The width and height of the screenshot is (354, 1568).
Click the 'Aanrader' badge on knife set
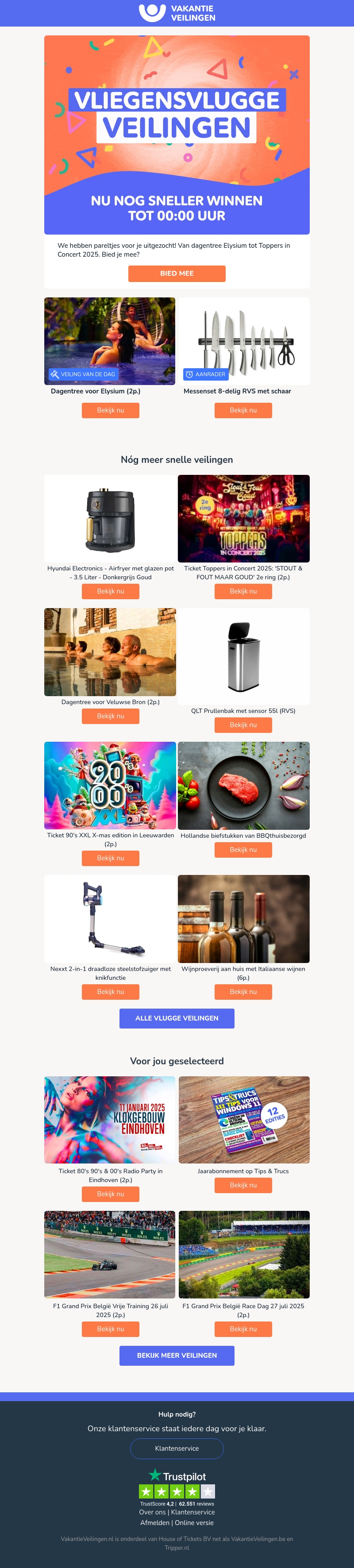(206, 374)
